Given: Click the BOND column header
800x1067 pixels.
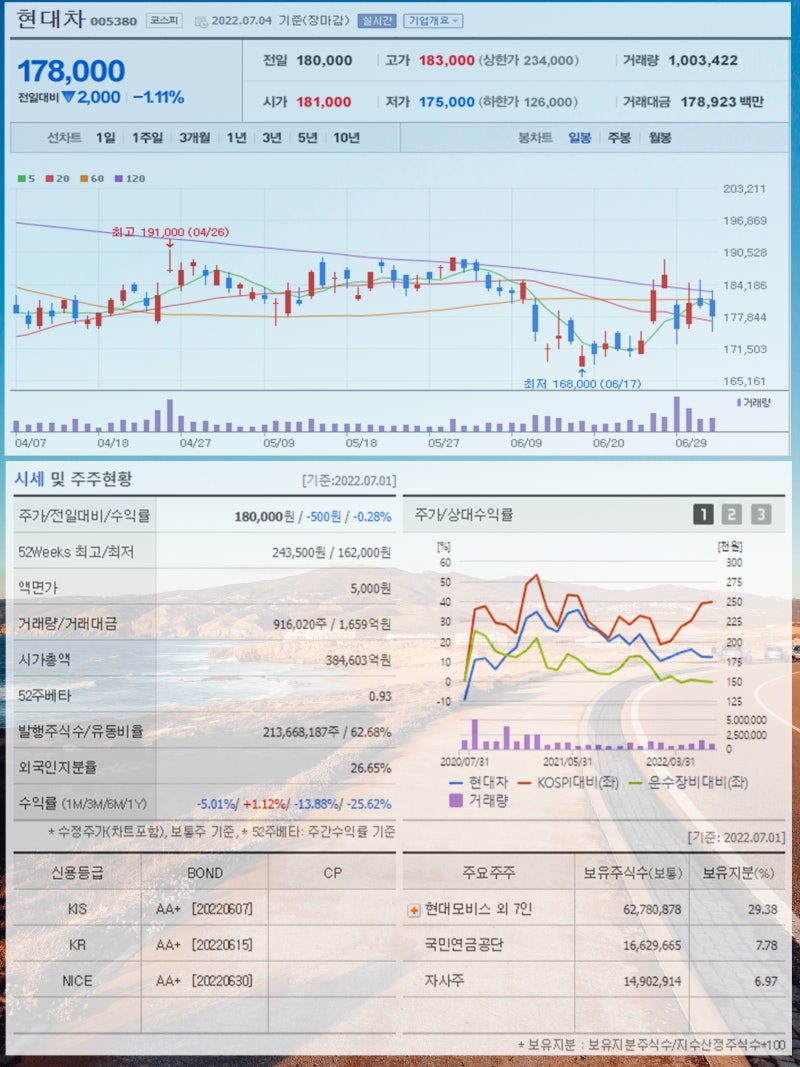Looking at the screenshot, I should click(204, 874).
